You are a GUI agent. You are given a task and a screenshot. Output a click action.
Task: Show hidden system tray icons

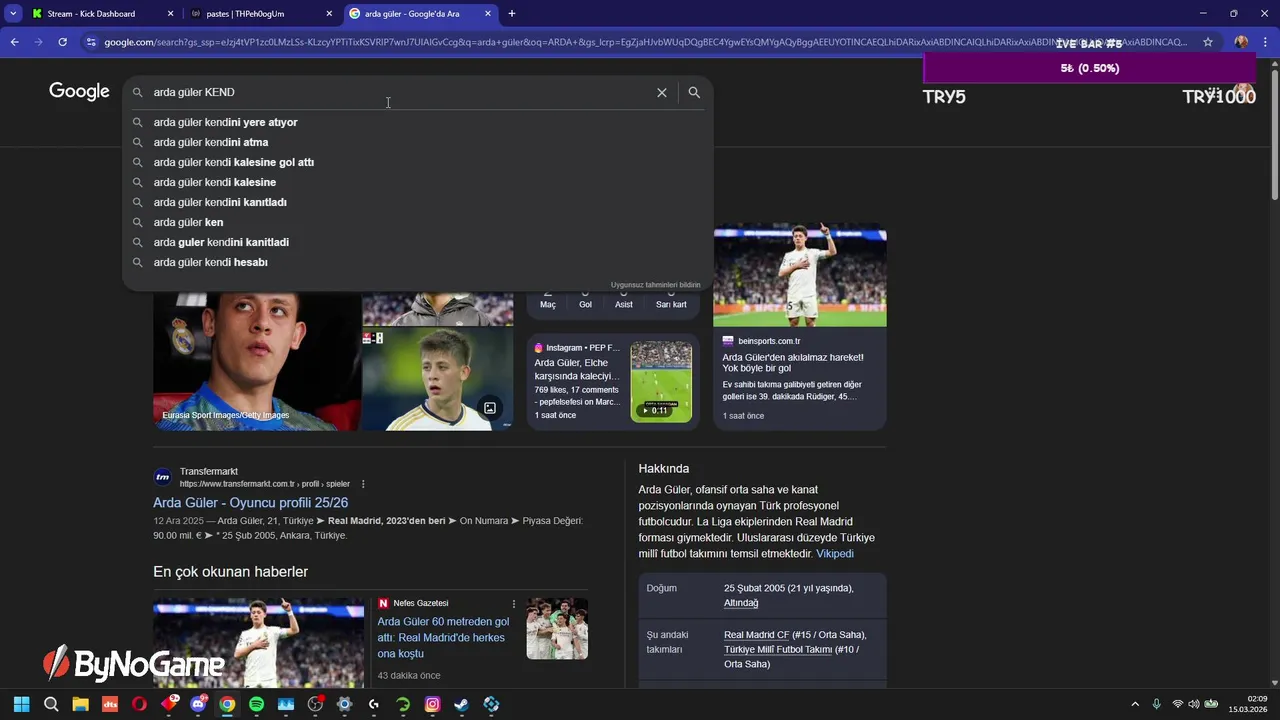coord(1134,704)
